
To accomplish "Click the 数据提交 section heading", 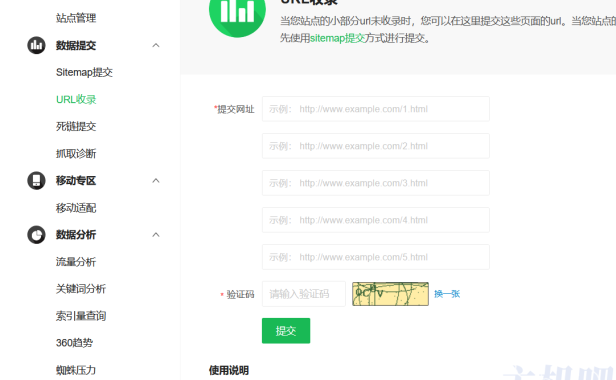I will tap(76, 46).
